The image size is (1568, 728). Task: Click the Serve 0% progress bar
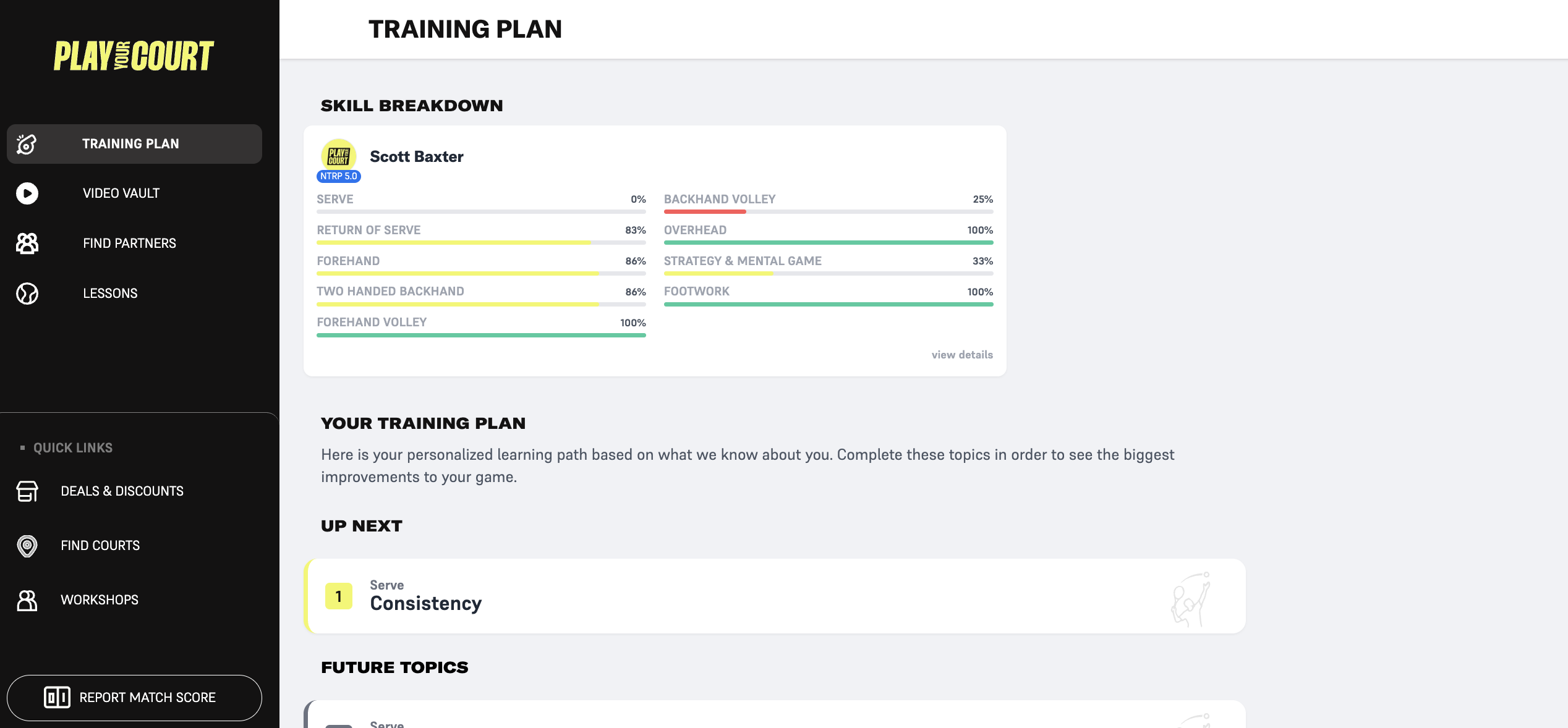point(481,211)
